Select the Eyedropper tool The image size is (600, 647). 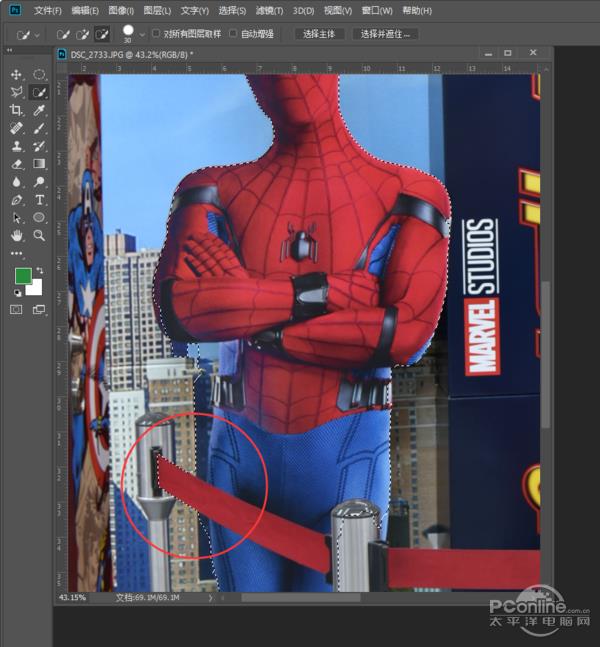coord(39,110)
